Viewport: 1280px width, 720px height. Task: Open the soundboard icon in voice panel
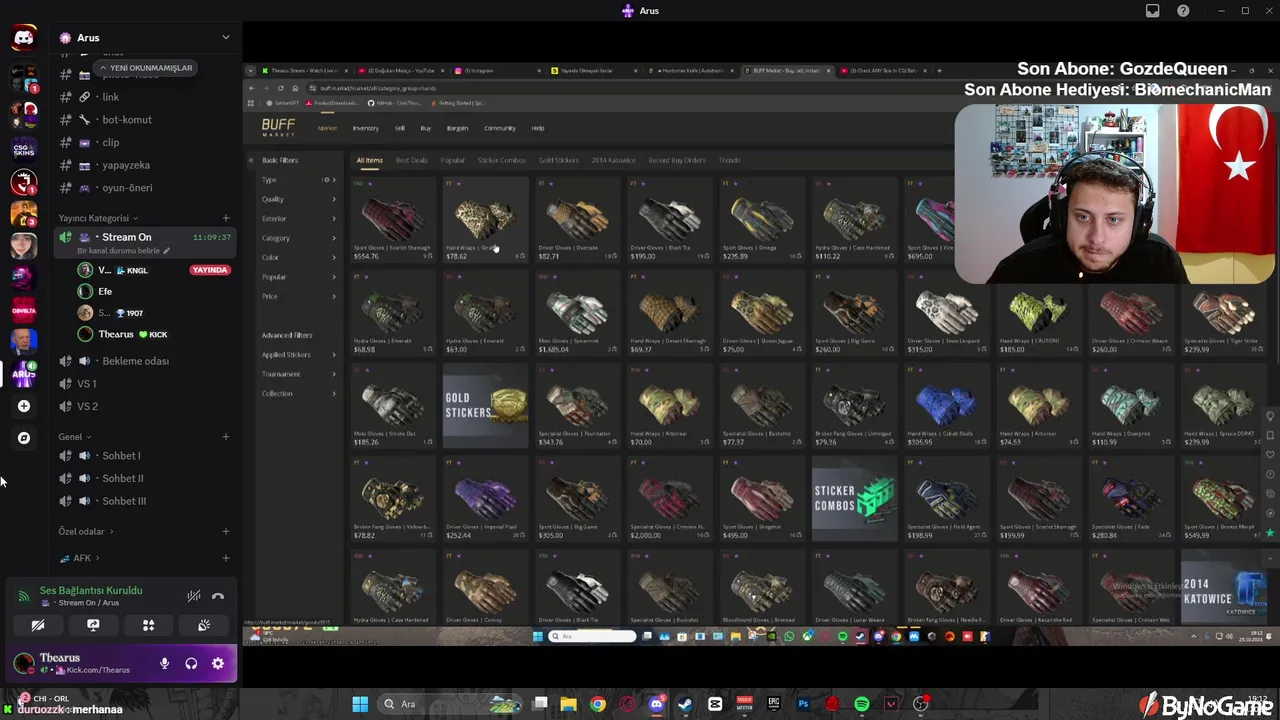[204, 625]
